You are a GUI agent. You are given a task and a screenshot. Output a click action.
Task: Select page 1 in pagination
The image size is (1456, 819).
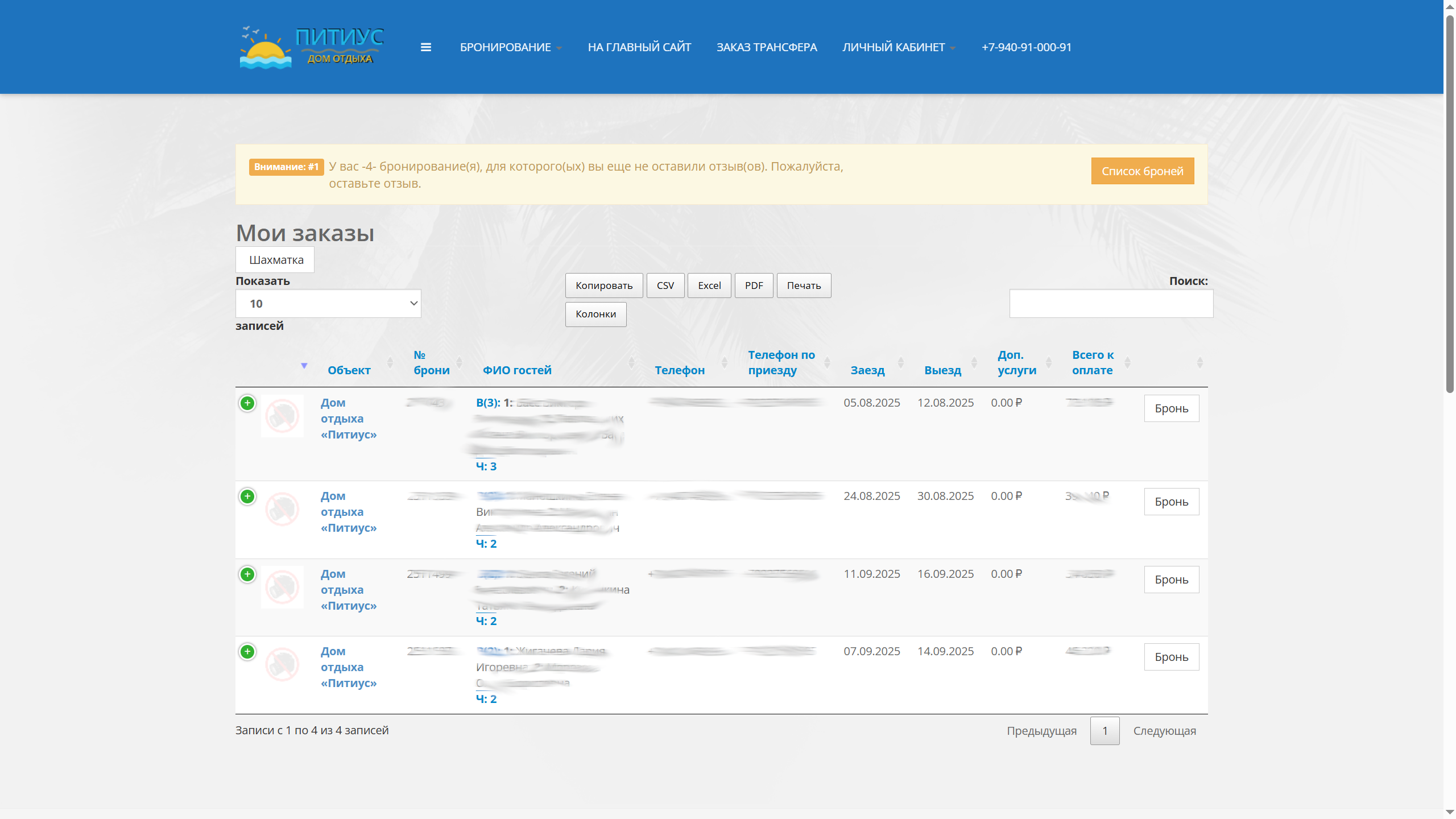pyautogui.click(x=1105, y=731)
